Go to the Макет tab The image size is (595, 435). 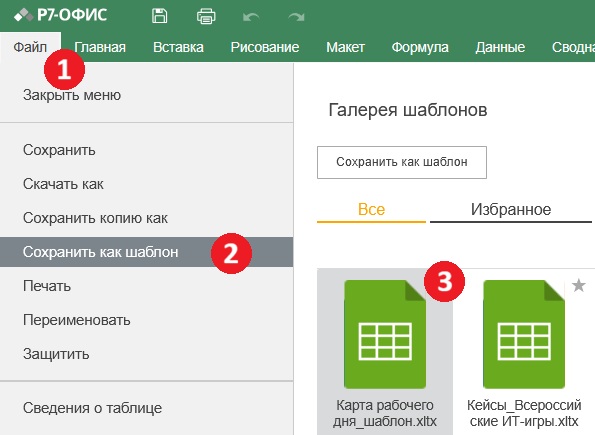pos(345,47)
